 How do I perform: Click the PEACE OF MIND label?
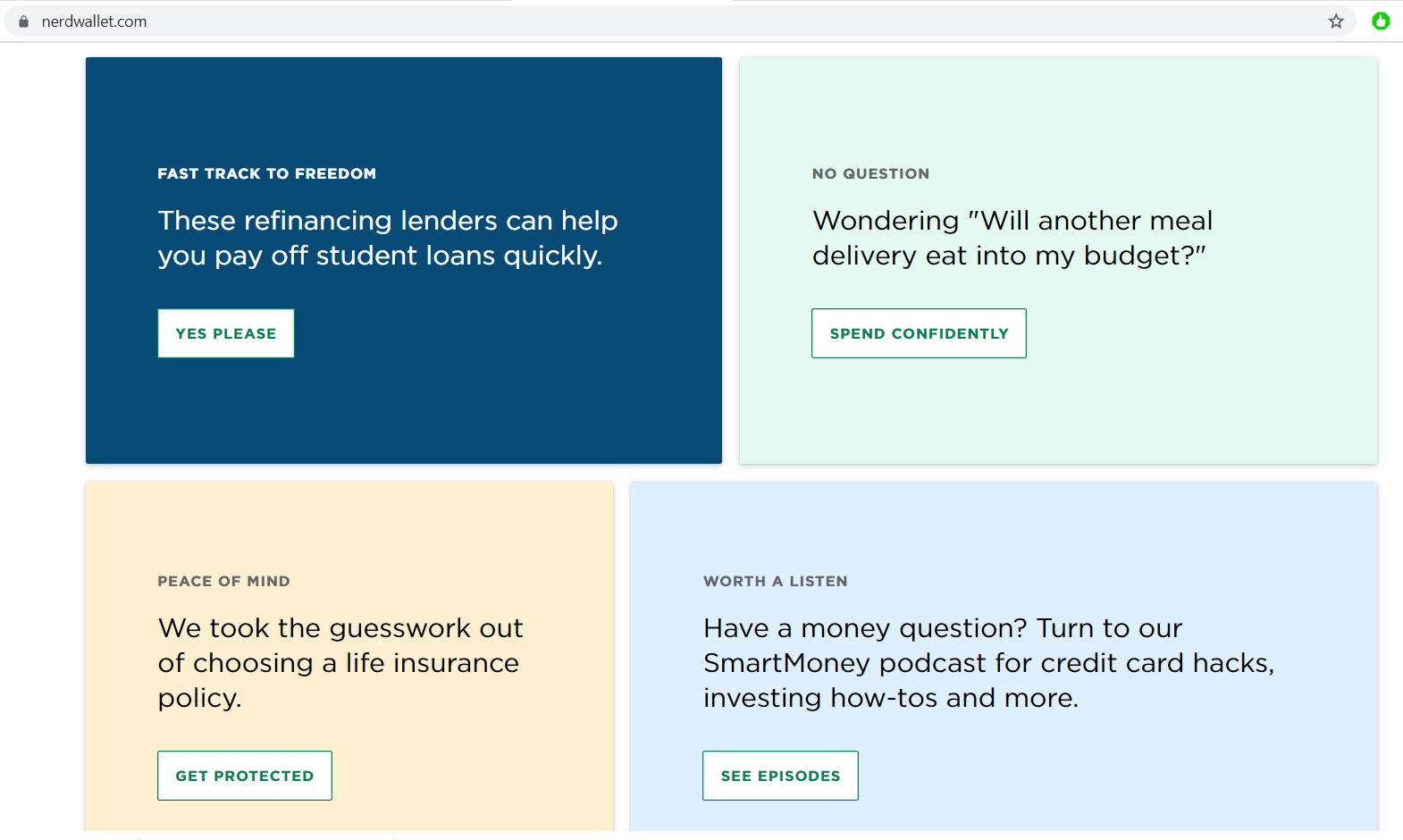pyautogui.click(x=223, y=581)
